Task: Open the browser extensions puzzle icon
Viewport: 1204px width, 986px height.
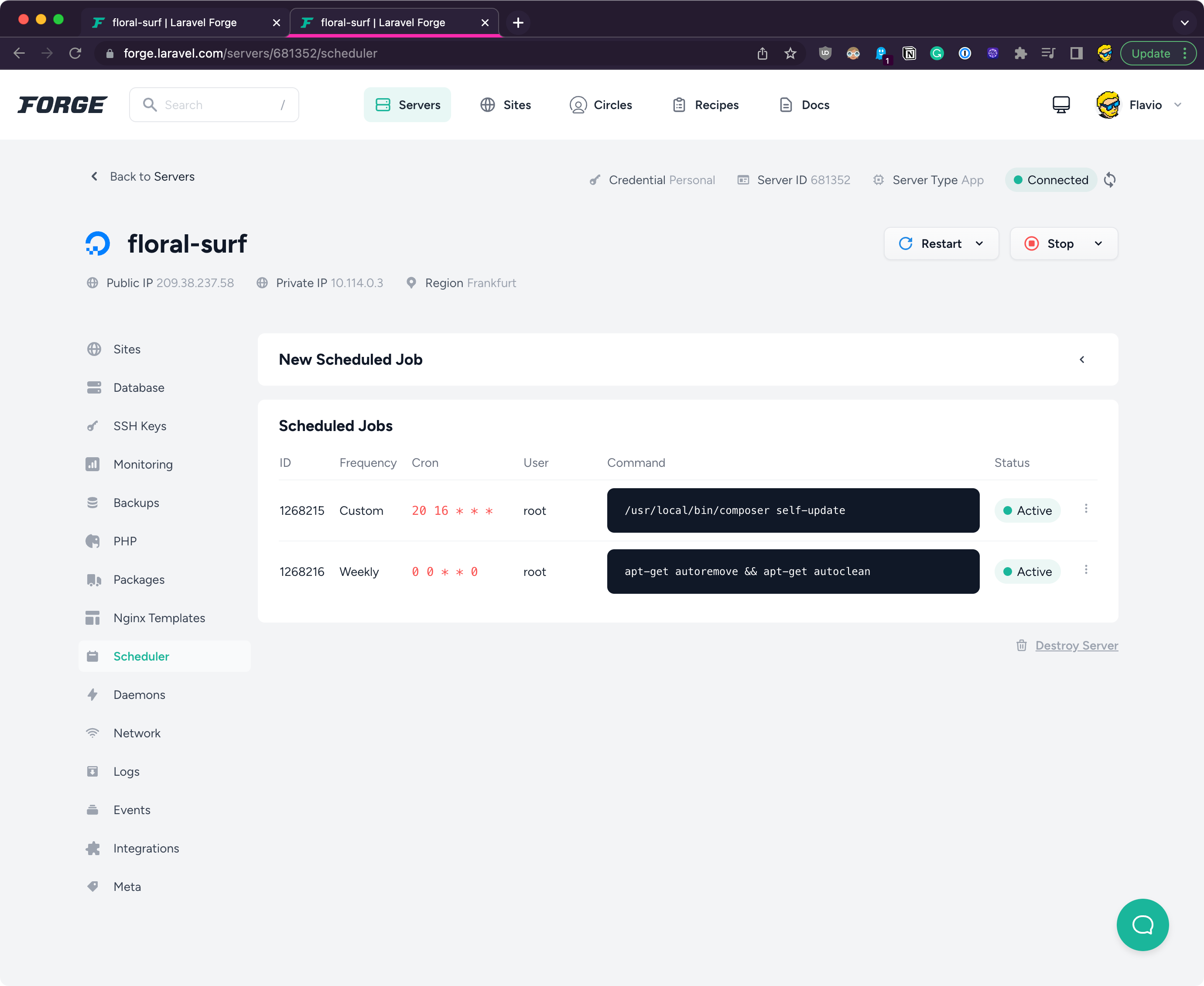Action: click(1020, 53)
